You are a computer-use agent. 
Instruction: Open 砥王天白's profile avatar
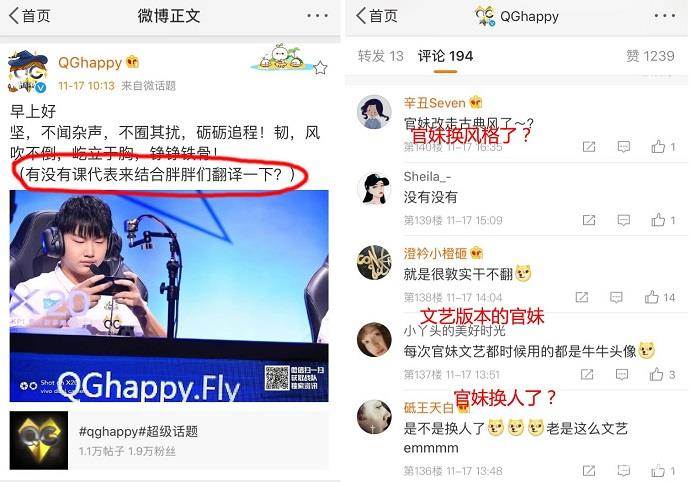(x=374, y=416)
